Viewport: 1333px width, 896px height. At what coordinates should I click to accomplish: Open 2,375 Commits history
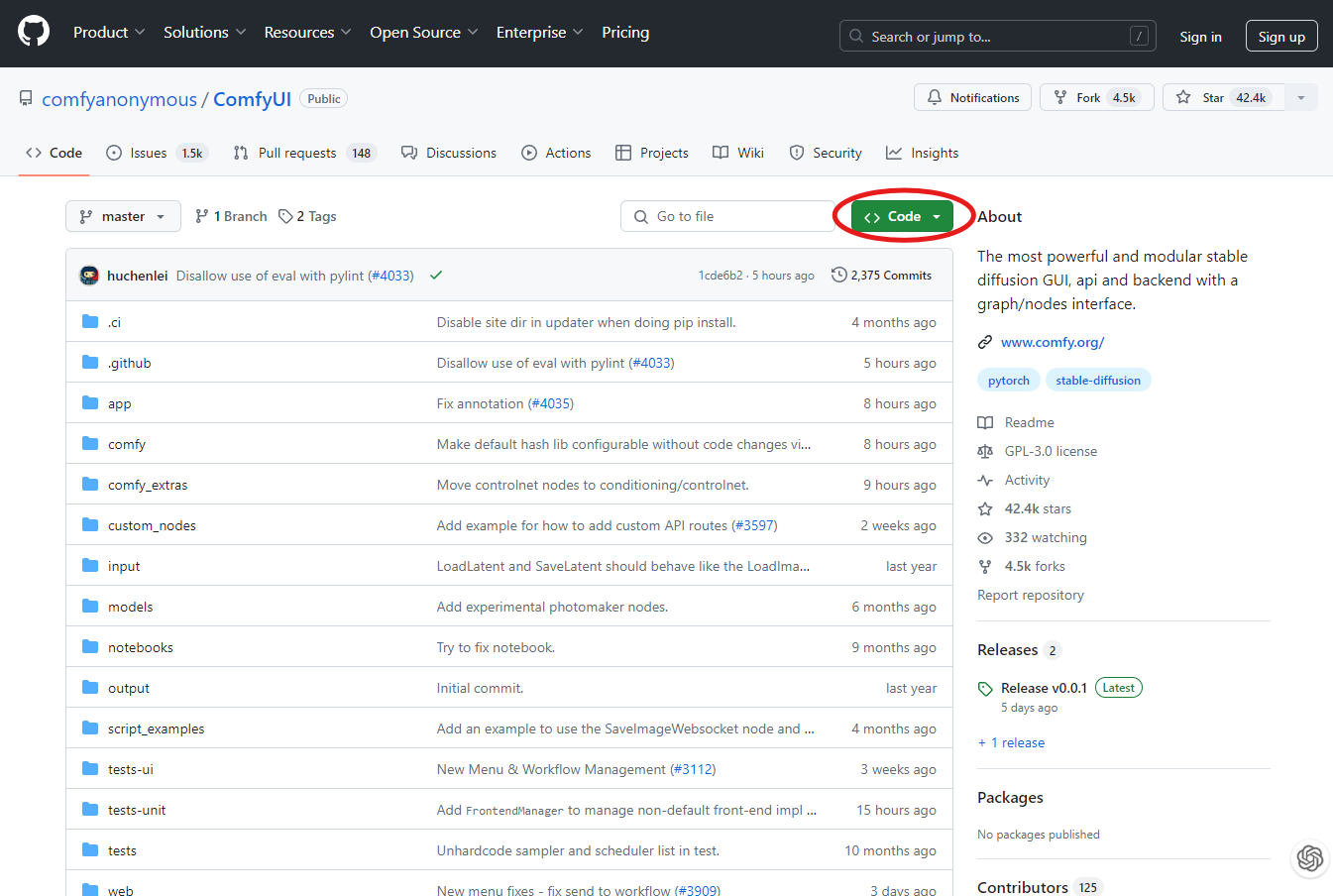click(881, 275)
